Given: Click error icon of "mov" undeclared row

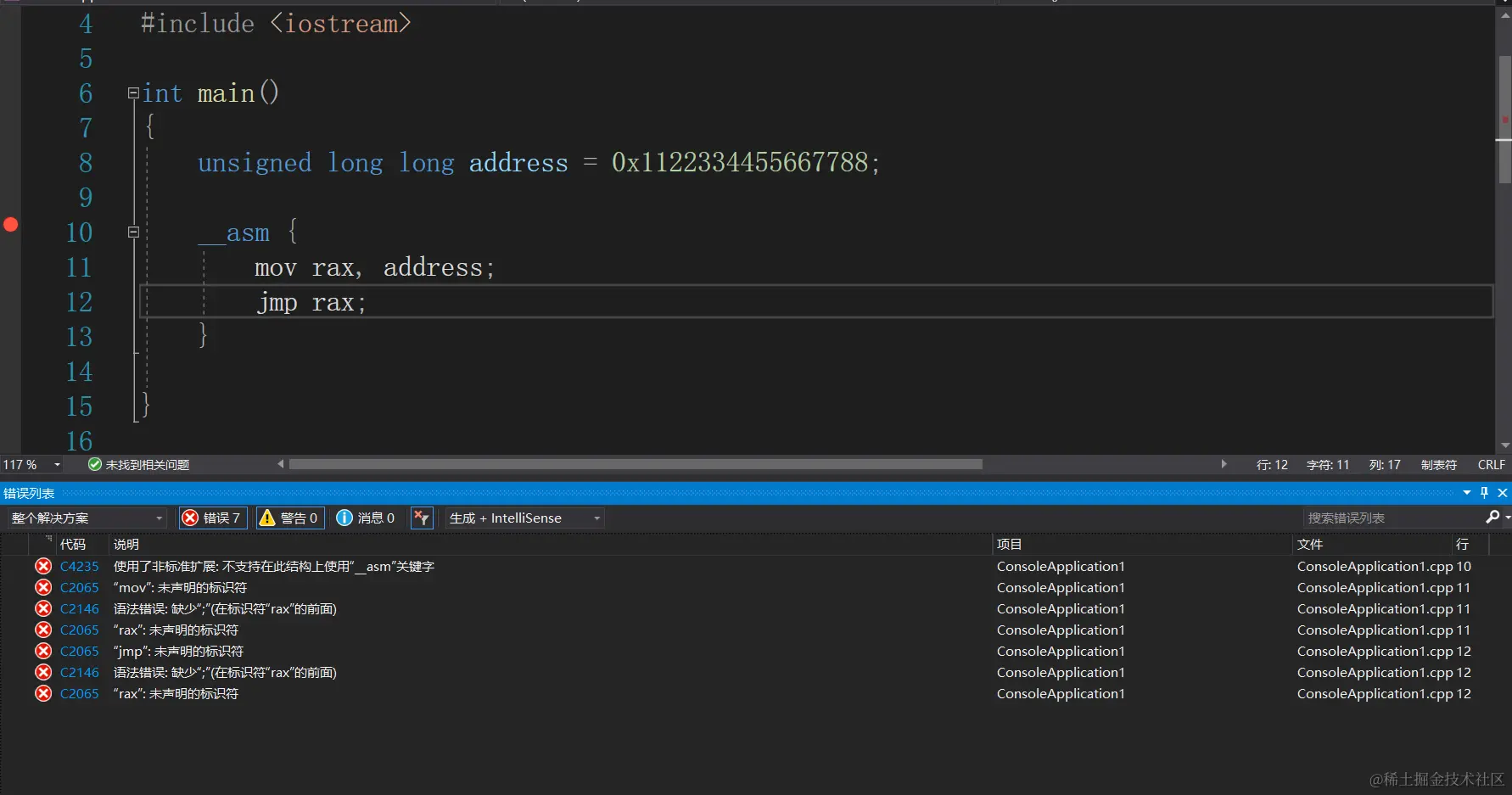Looking at the screenshot, I should coord(43,587).
